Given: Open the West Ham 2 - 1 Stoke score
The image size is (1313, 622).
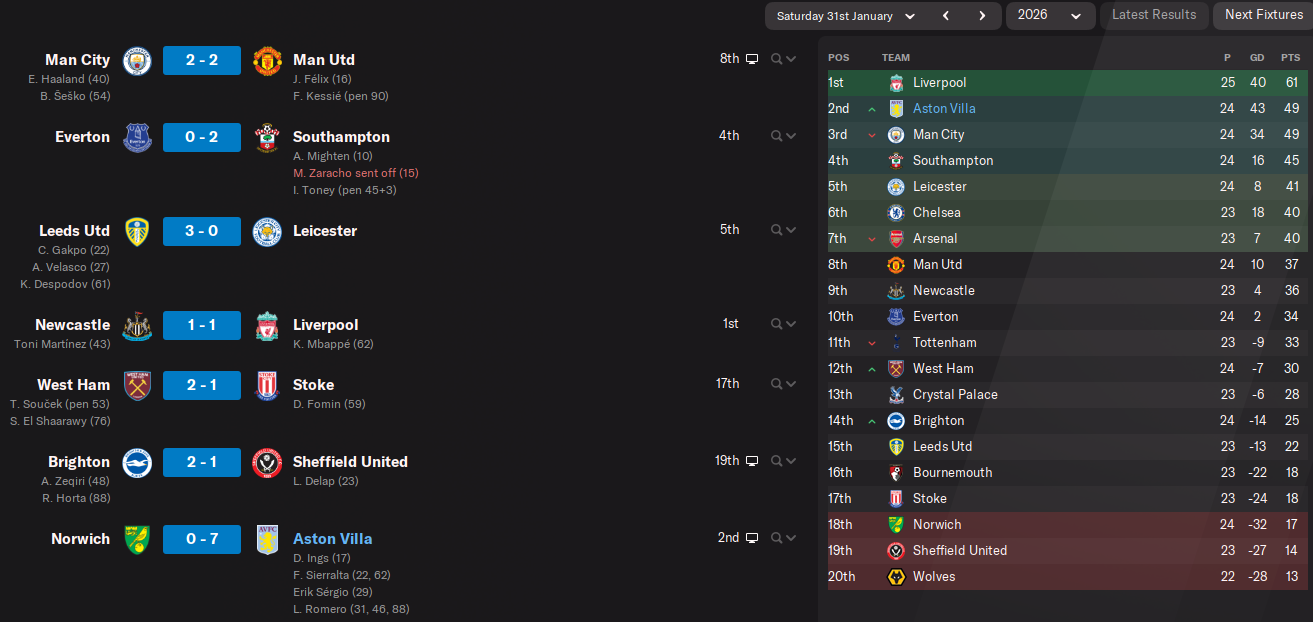Looking at the screenshot, I should click(202, 385).
